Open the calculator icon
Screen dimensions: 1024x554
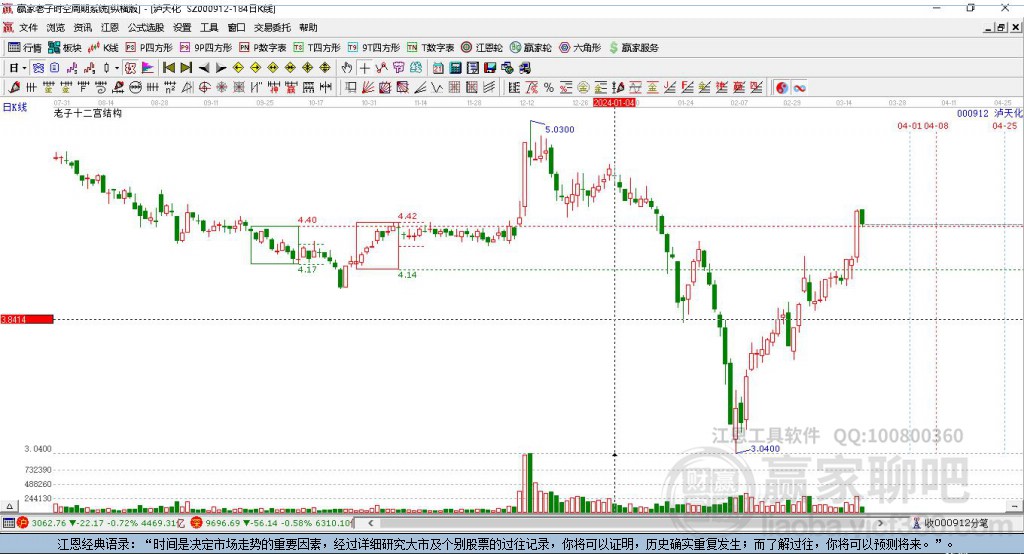tap(455, 68)
